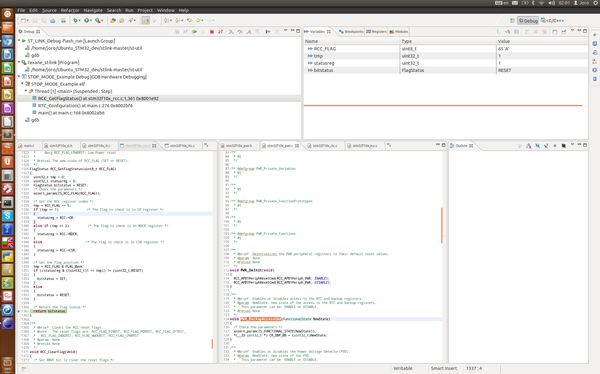
Task: Open the Debug view menu dropdown triangle
Action: coord(285,31)
